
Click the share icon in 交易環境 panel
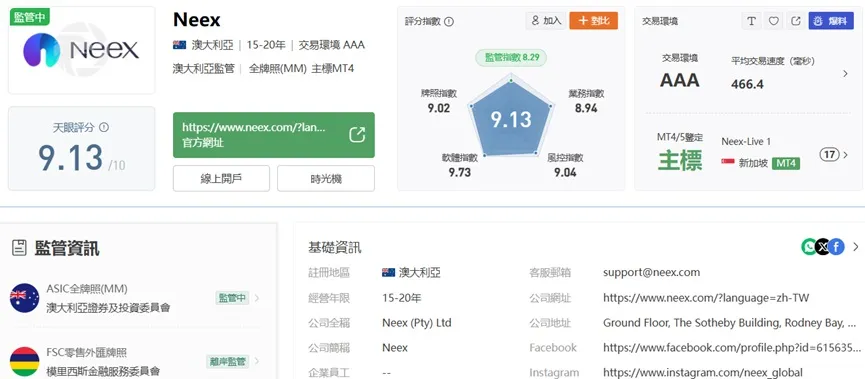click(795, 20)
